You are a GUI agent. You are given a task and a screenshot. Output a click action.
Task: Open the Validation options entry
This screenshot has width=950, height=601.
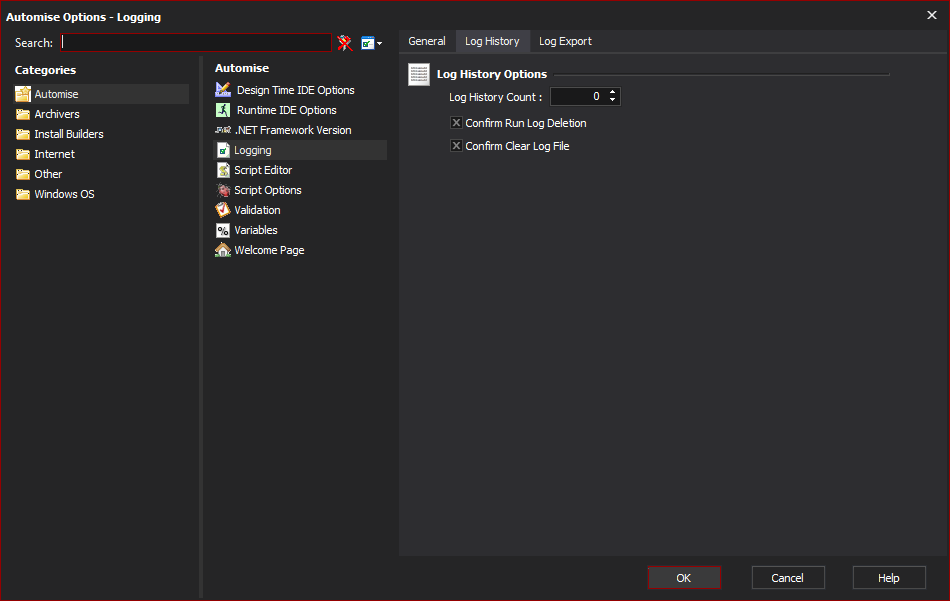[x=257, y=210]
